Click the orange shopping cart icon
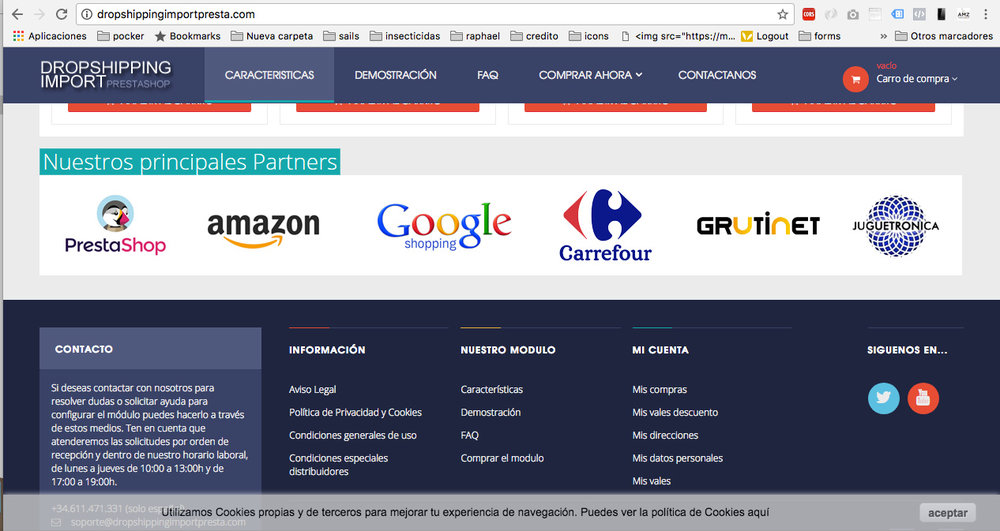Viewport: 1000px width, 531px height. point(855,79)
